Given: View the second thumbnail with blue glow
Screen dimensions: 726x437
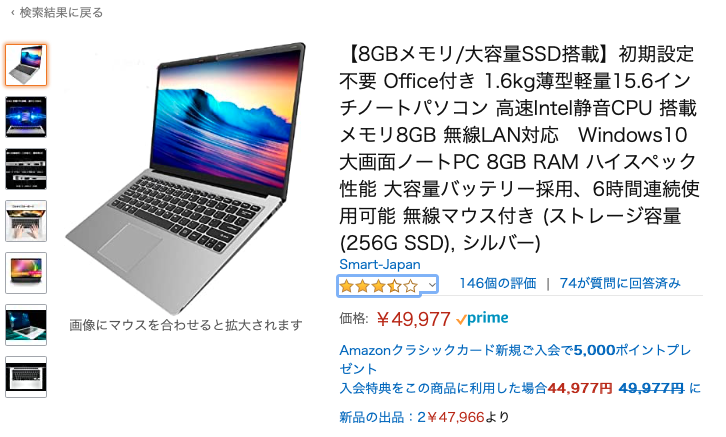Looking at the screenshot, I should (26, 117).
